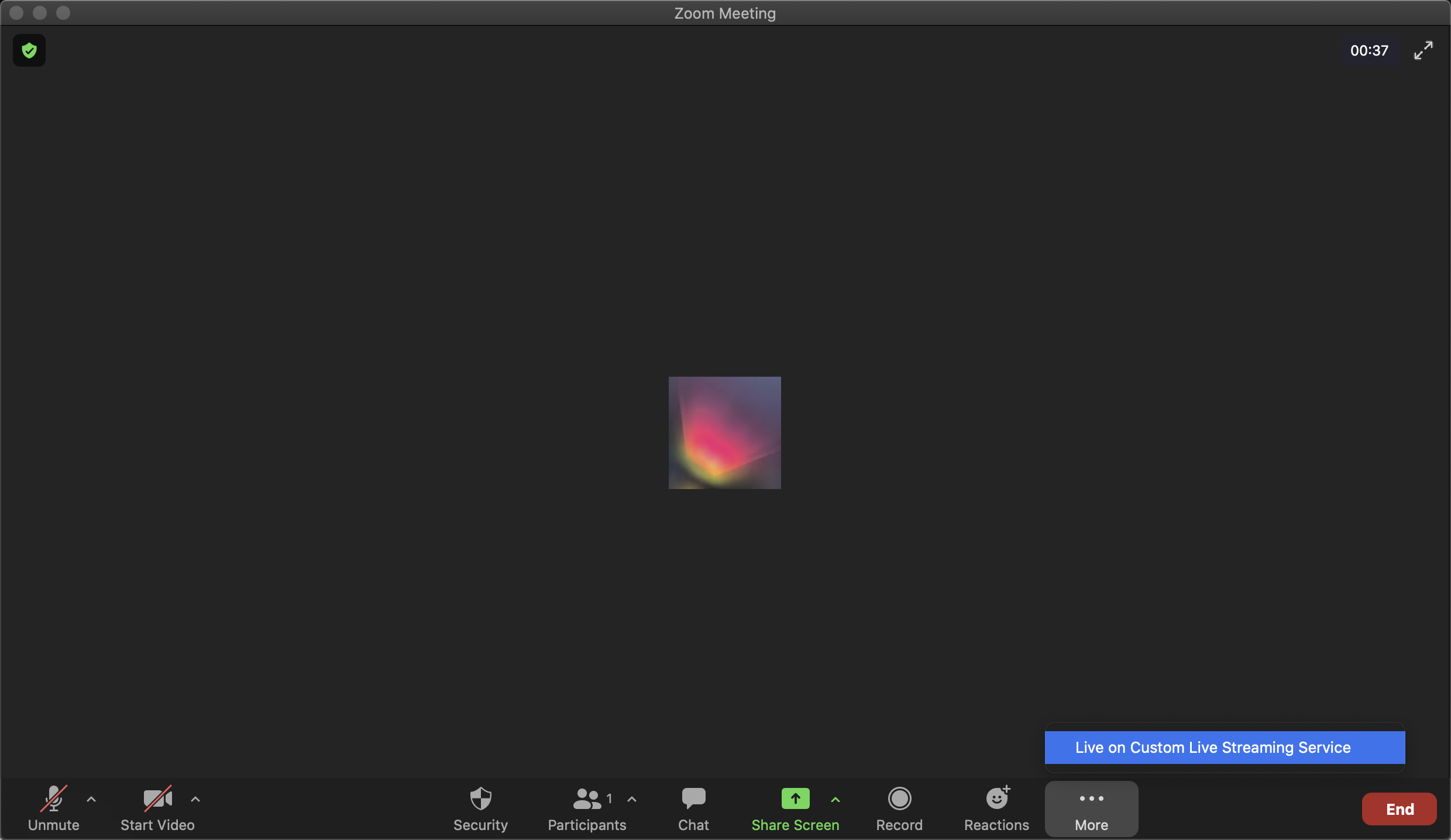Click the More toolbar button

click(1092, 809)
